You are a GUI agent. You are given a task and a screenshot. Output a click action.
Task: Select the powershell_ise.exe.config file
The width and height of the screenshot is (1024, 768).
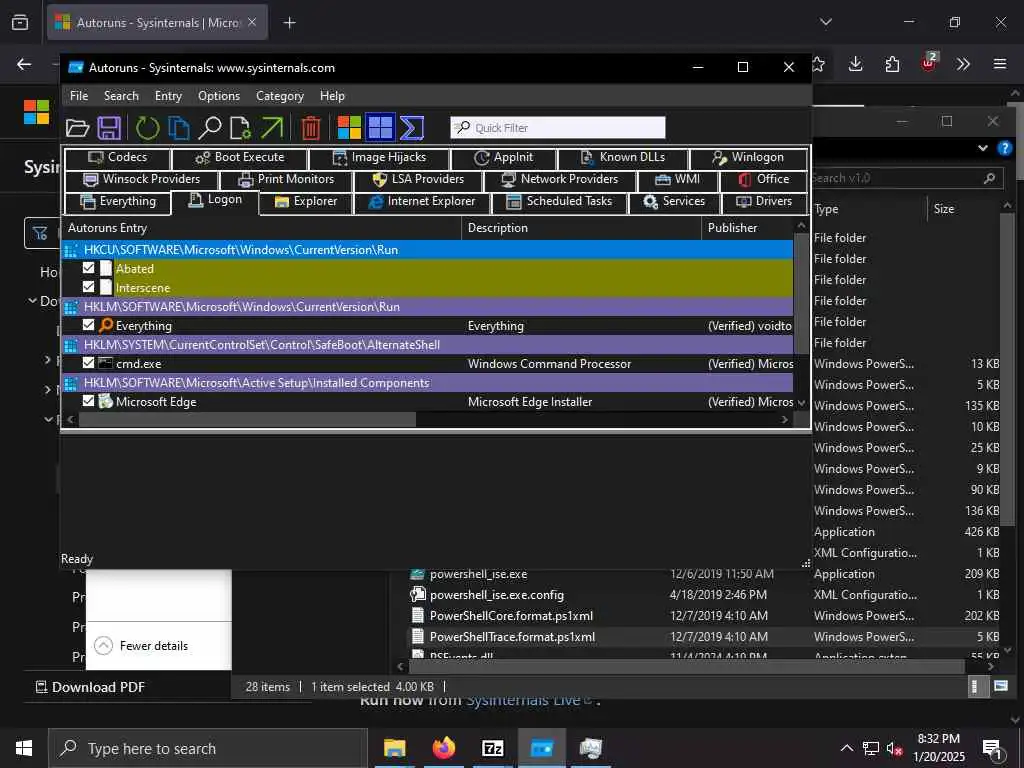coord(496,595)
